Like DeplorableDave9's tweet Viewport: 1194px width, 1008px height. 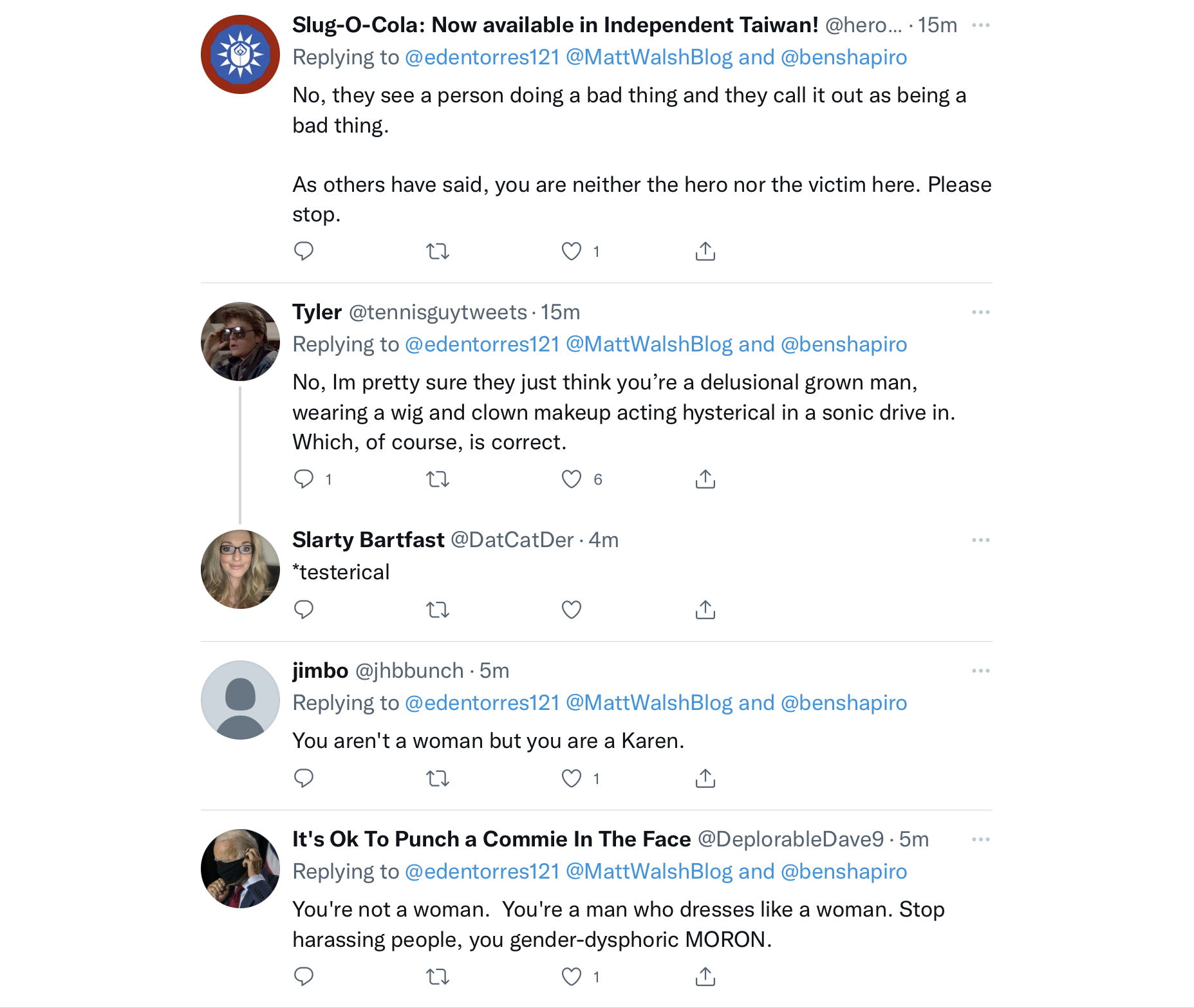point(571,976)
